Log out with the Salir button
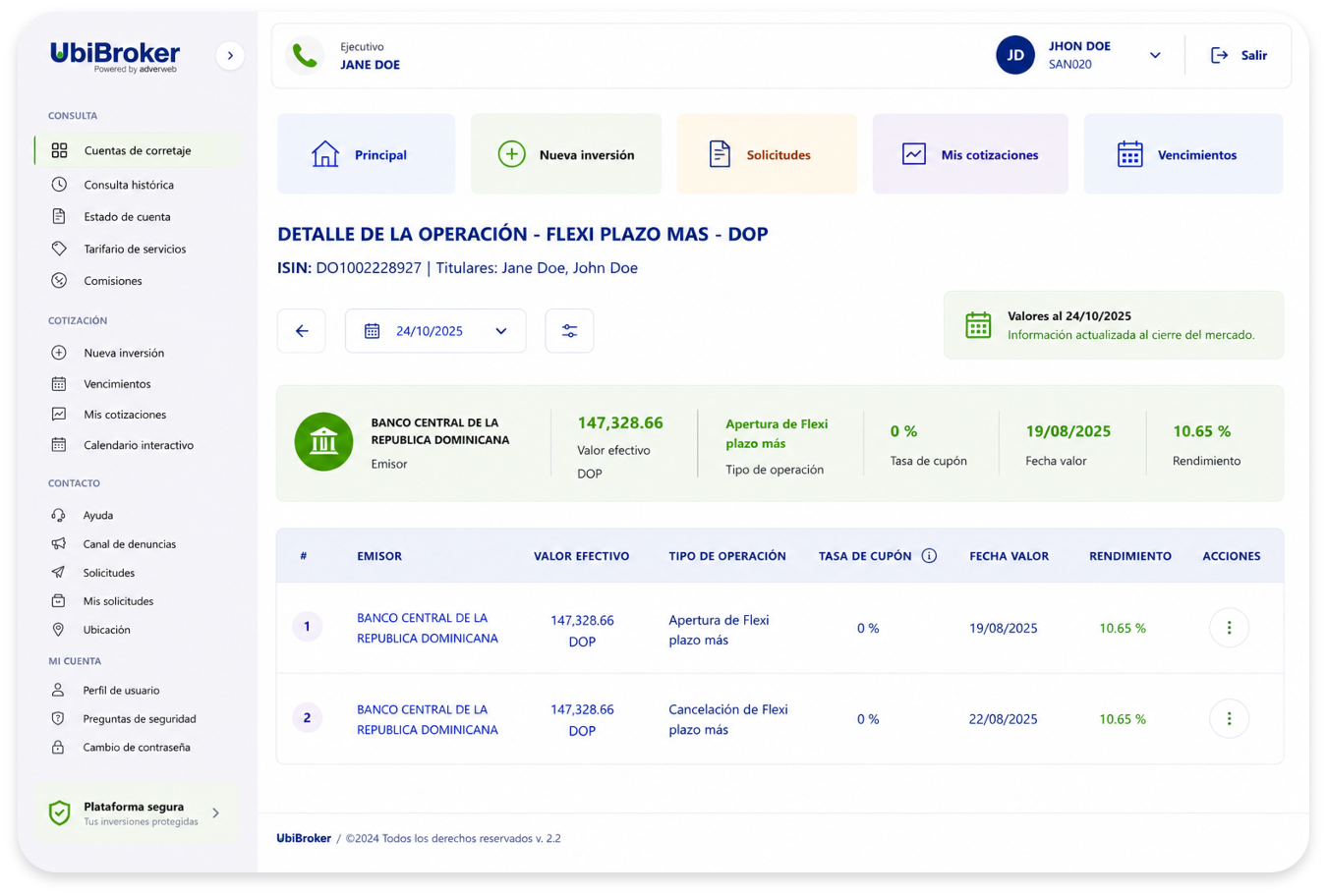Image resolution: width=1327 pixels, height=896 pixels. [1239, 56]
